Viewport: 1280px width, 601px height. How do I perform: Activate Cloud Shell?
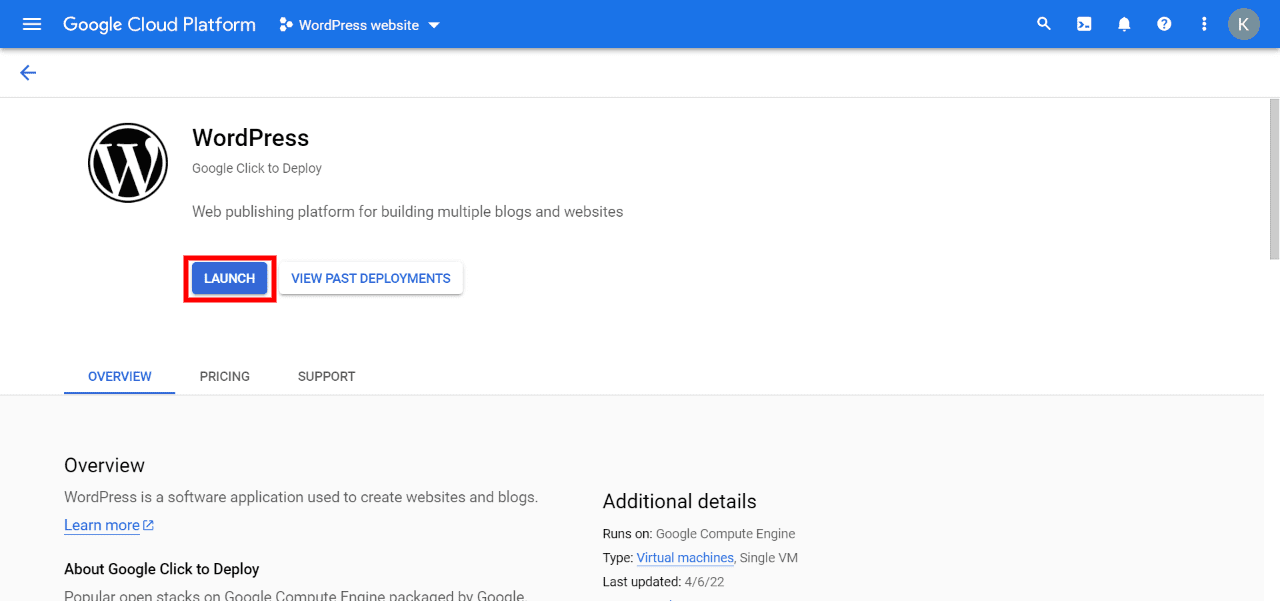point(1084,24)
